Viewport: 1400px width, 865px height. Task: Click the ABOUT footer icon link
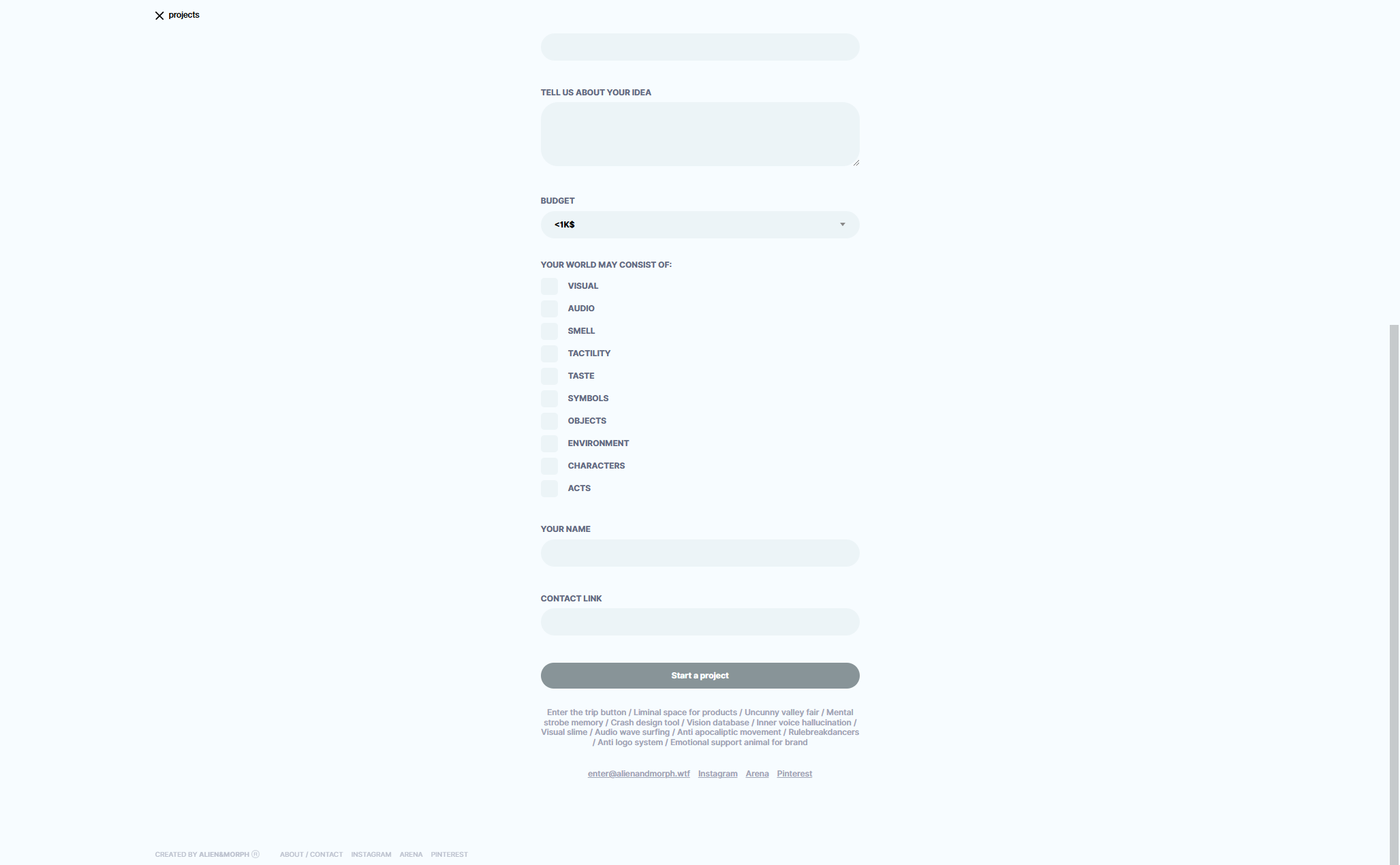point(291,854)
